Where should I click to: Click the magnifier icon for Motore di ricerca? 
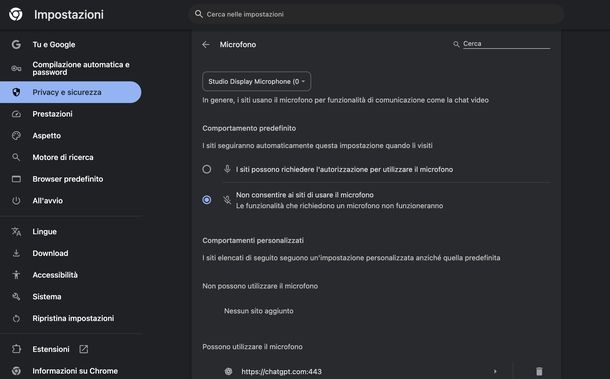(16, 157)
